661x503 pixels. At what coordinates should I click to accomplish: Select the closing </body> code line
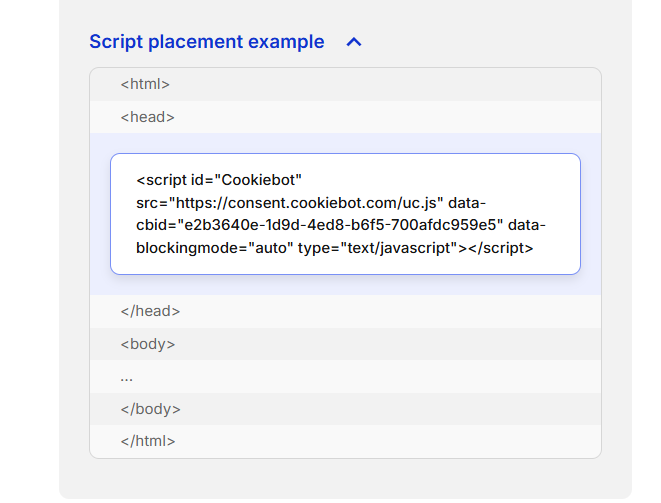[150, 409]
